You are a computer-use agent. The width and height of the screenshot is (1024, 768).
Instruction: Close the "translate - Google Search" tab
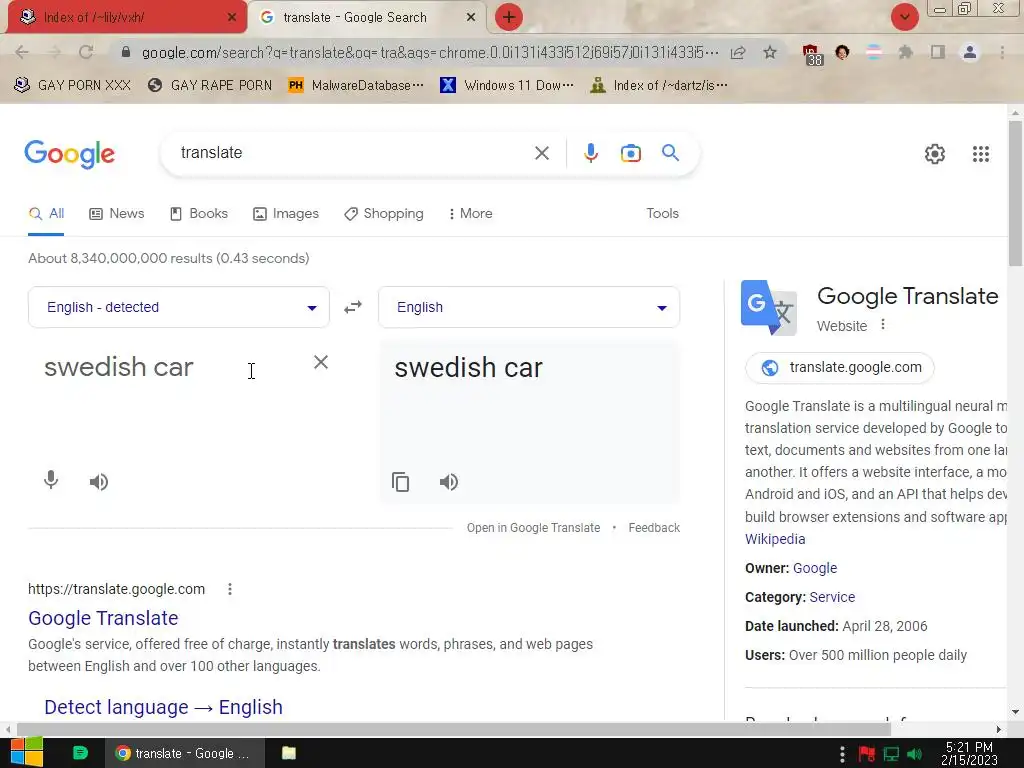coord(471,18)
